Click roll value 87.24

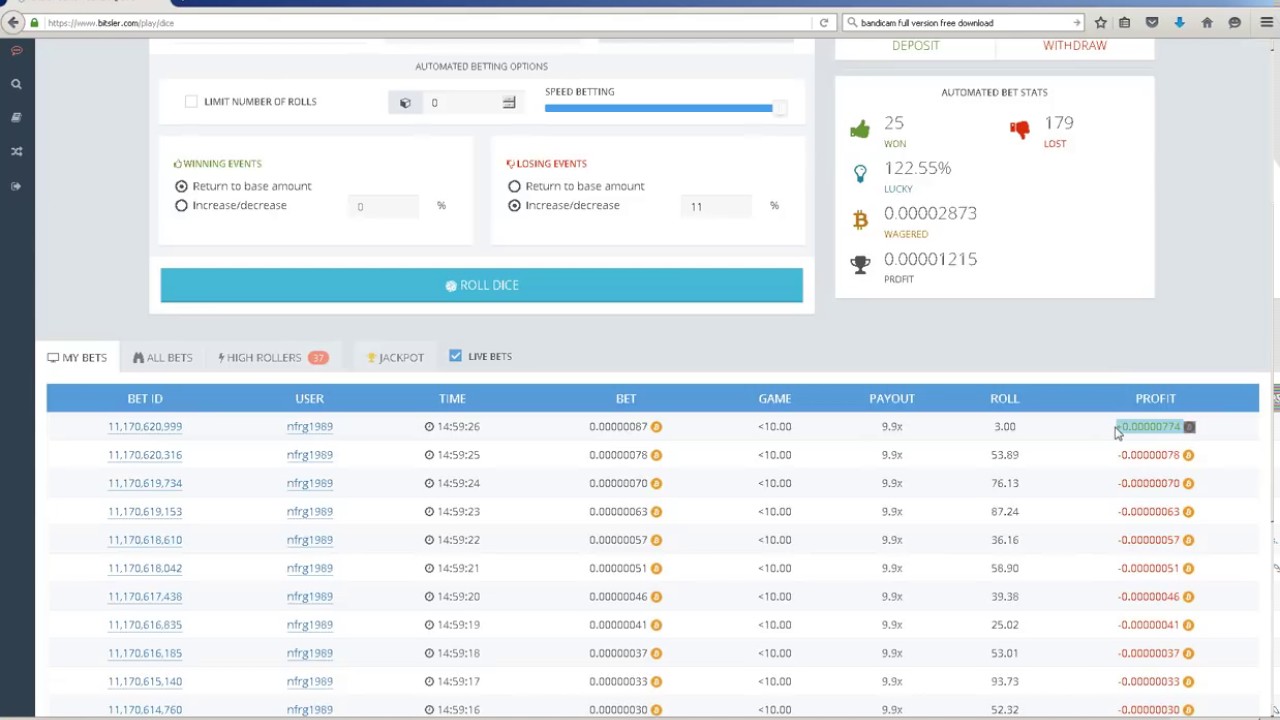click(x=1004, y=511)
